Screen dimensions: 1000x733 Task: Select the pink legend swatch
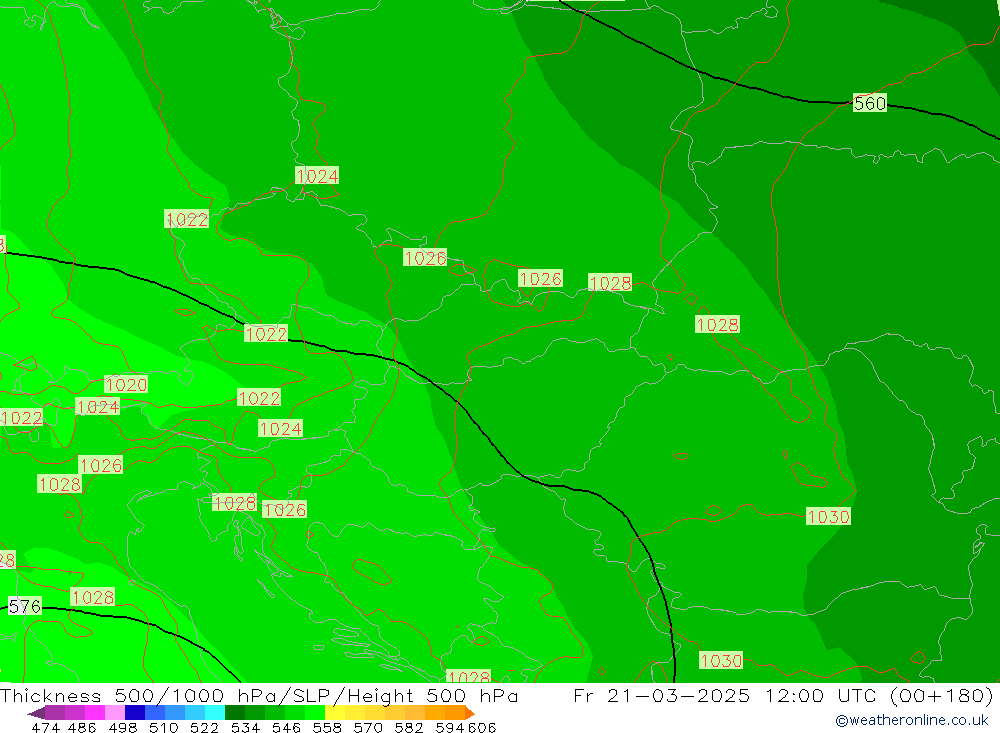115,713
